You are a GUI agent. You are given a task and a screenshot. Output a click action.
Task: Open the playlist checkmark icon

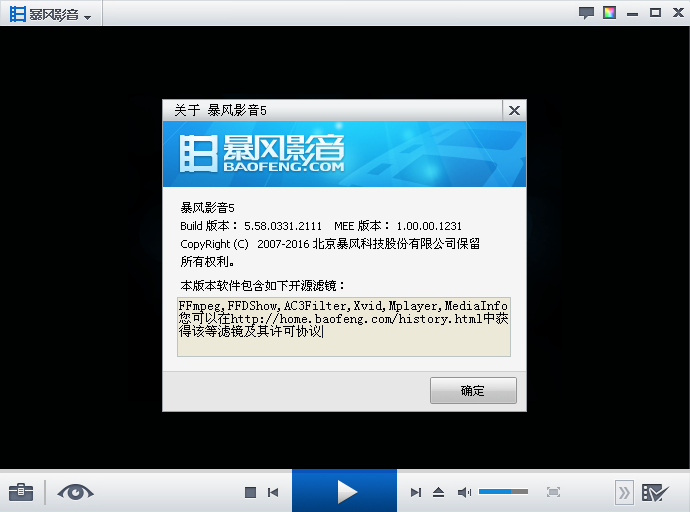[x=655, y=493]
